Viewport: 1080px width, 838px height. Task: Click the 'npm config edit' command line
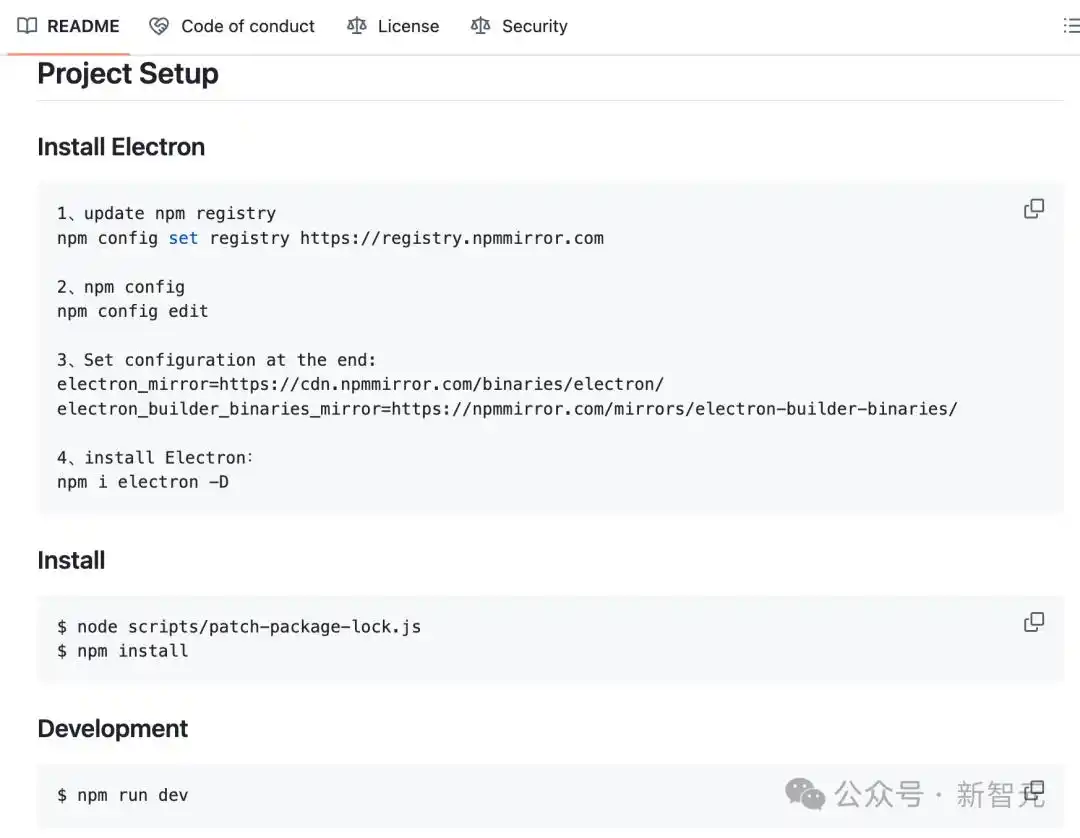click(x=133, y=311)
